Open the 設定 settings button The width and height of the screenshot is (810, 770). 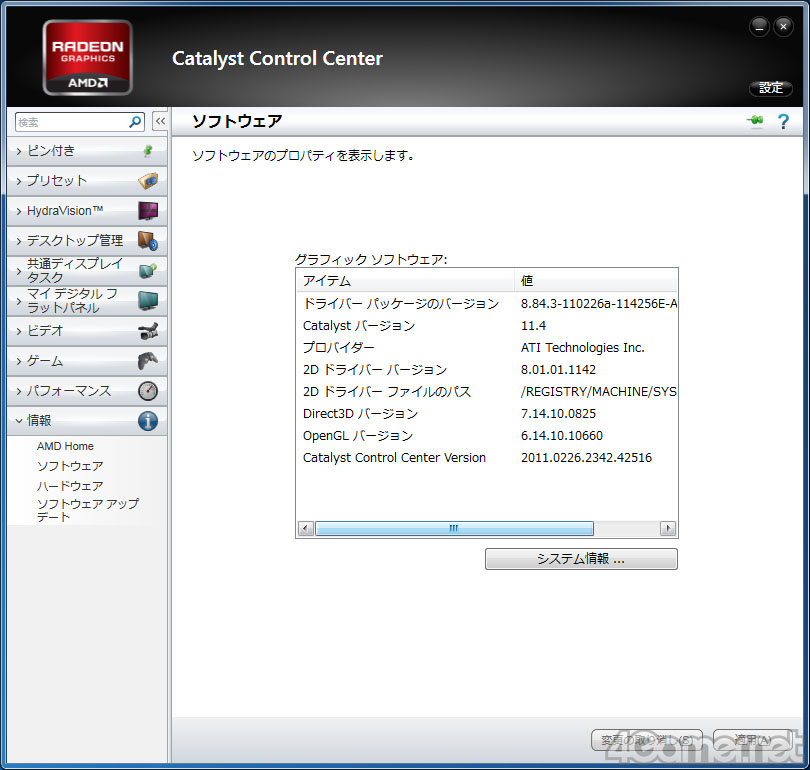pos(771,88)
